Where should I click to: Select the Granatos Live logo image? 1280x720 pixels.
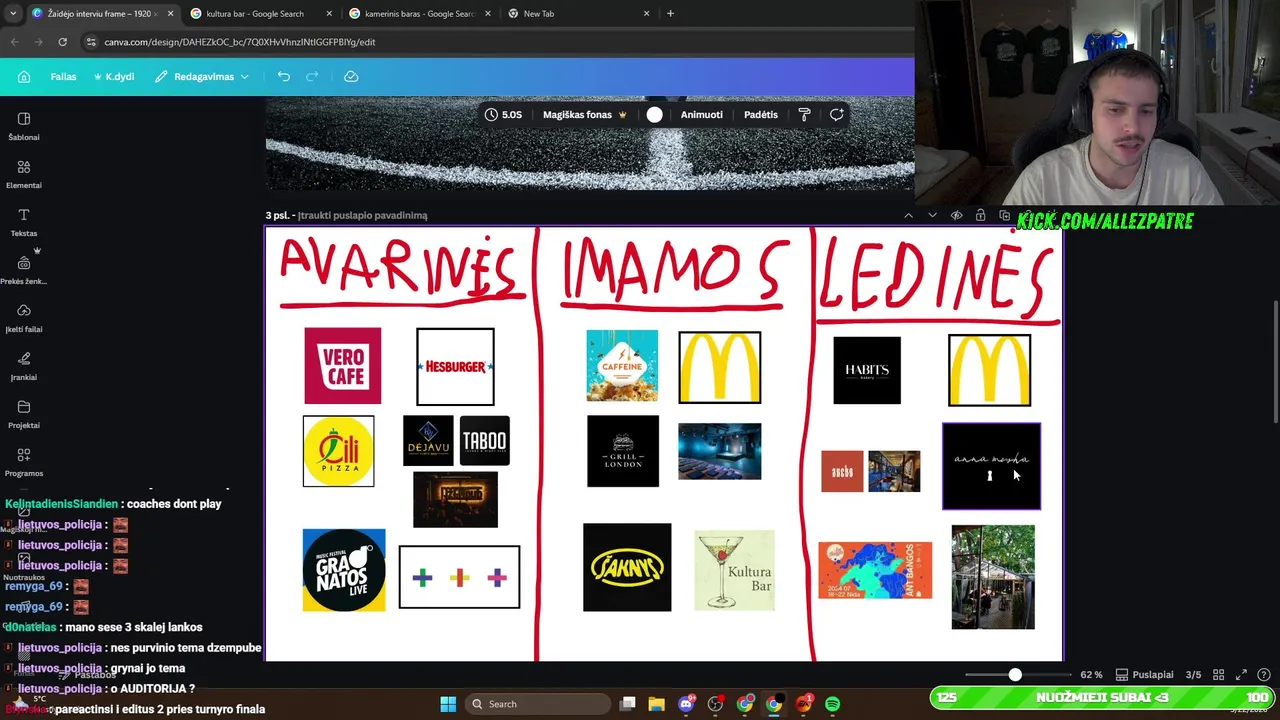point(344,570)
